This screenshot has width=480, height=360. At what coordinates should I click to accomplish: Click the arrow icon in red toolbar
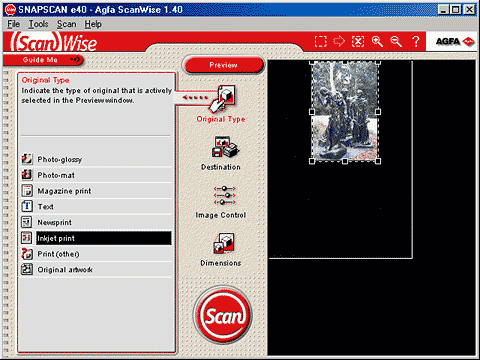(339, 41)
